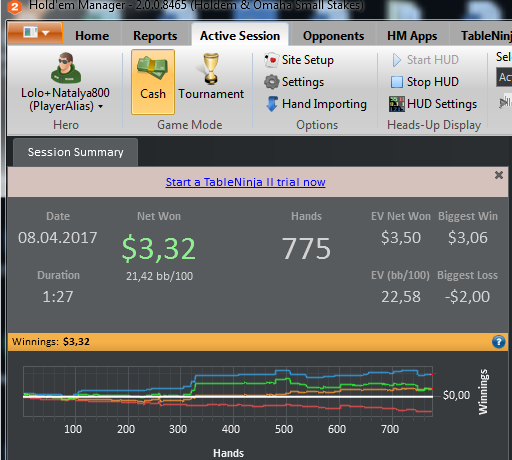Click the EV bb/100 value 22,58
This screenshot has width=512, height=460.
tap(401, 297)
